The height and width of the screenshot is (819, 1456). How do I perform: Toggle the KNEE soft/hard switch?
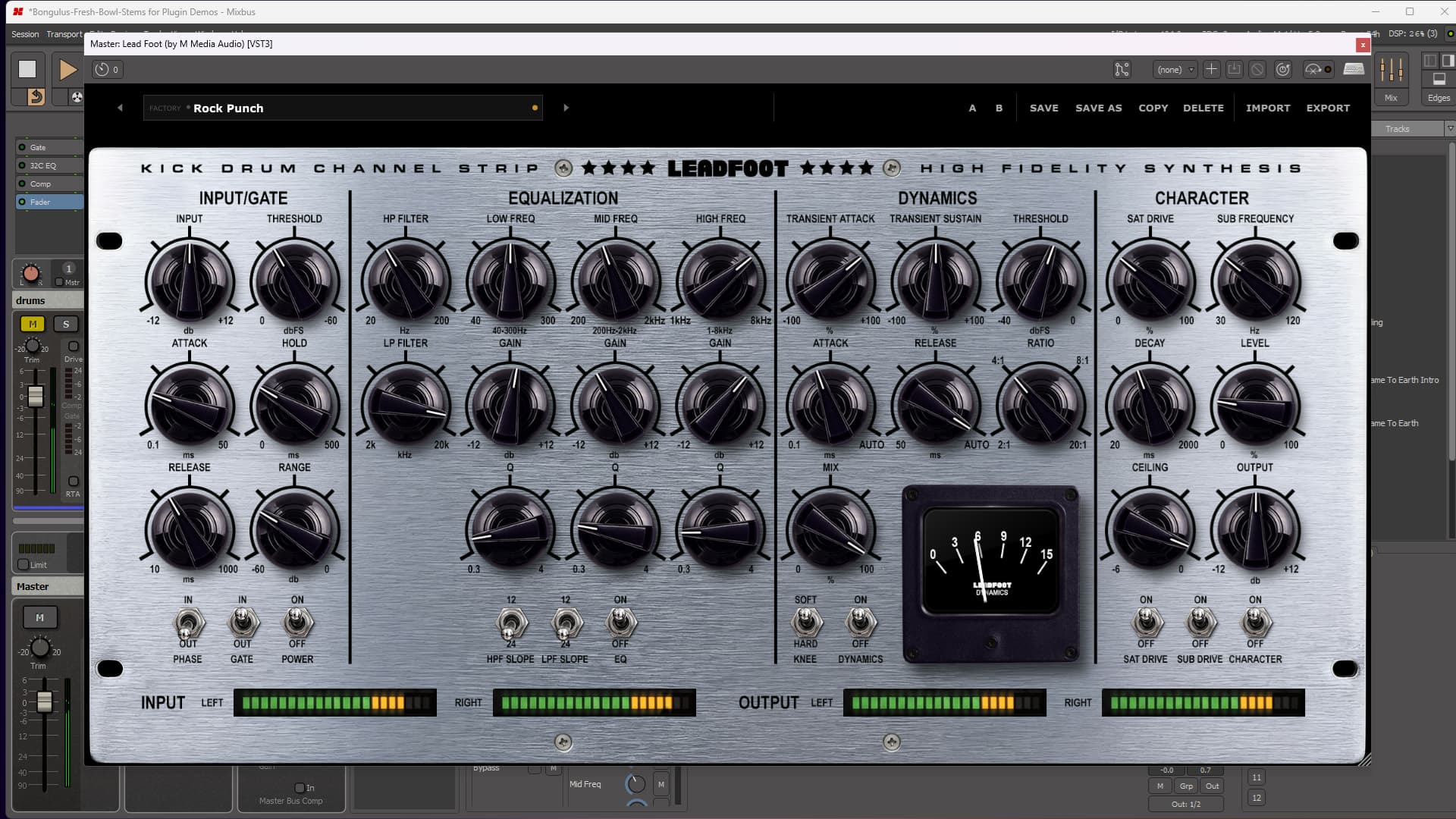tap(806, 623)
